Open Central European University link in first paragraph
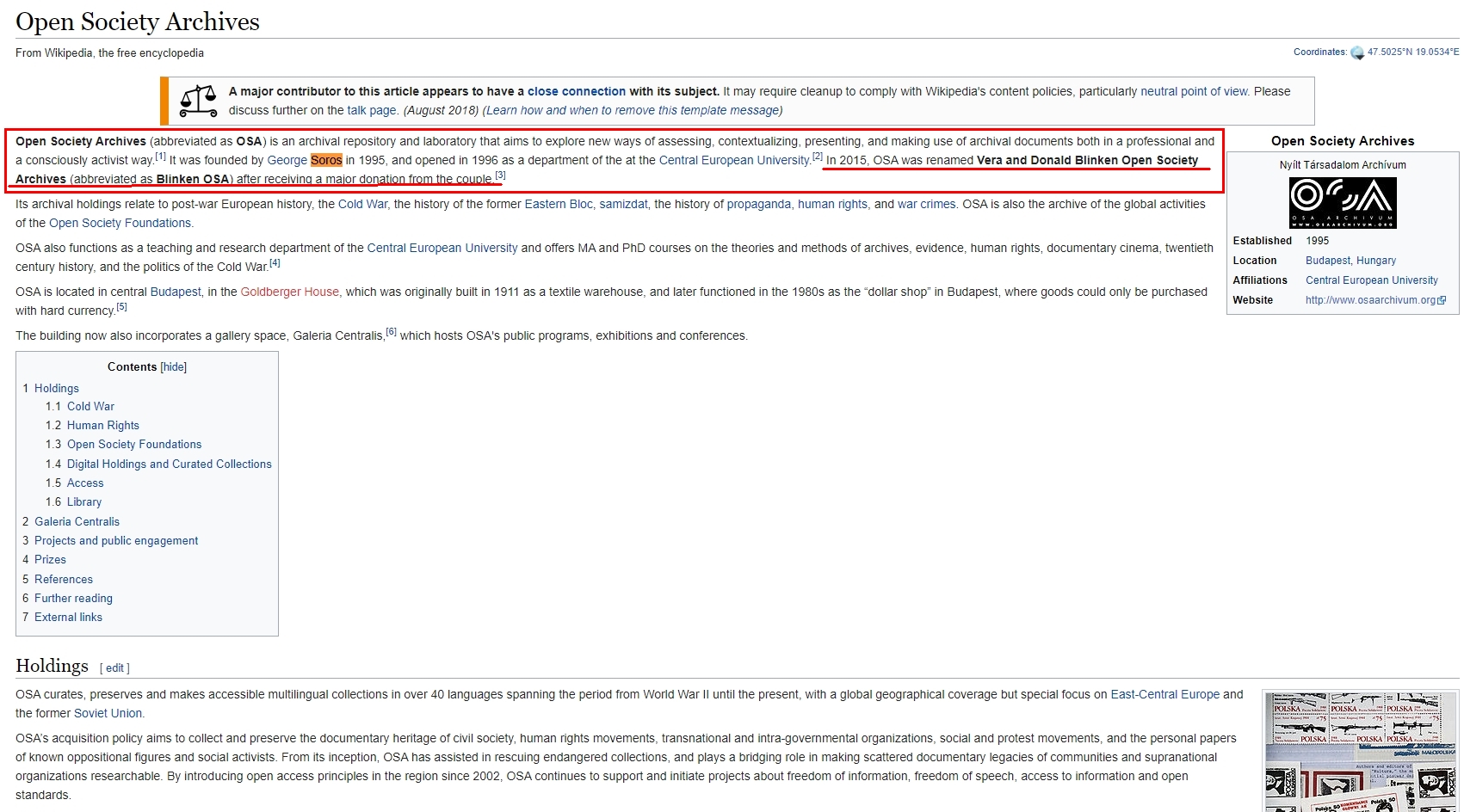The image size is (1464, 812). pos(734,160)
